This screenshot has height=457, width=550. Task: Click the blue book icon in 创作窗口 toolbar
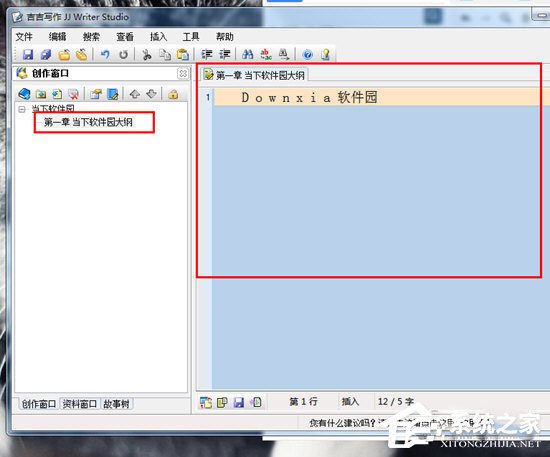(x=24, y=94)
